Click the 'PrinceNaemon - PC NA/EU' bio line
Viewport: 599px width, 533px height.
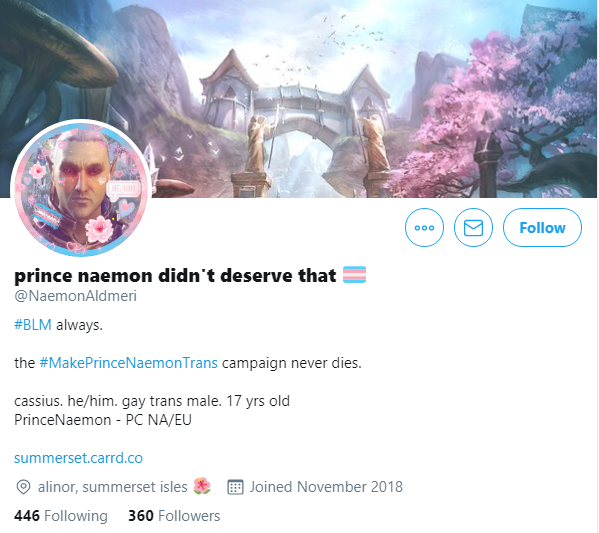tap(103, 420)
